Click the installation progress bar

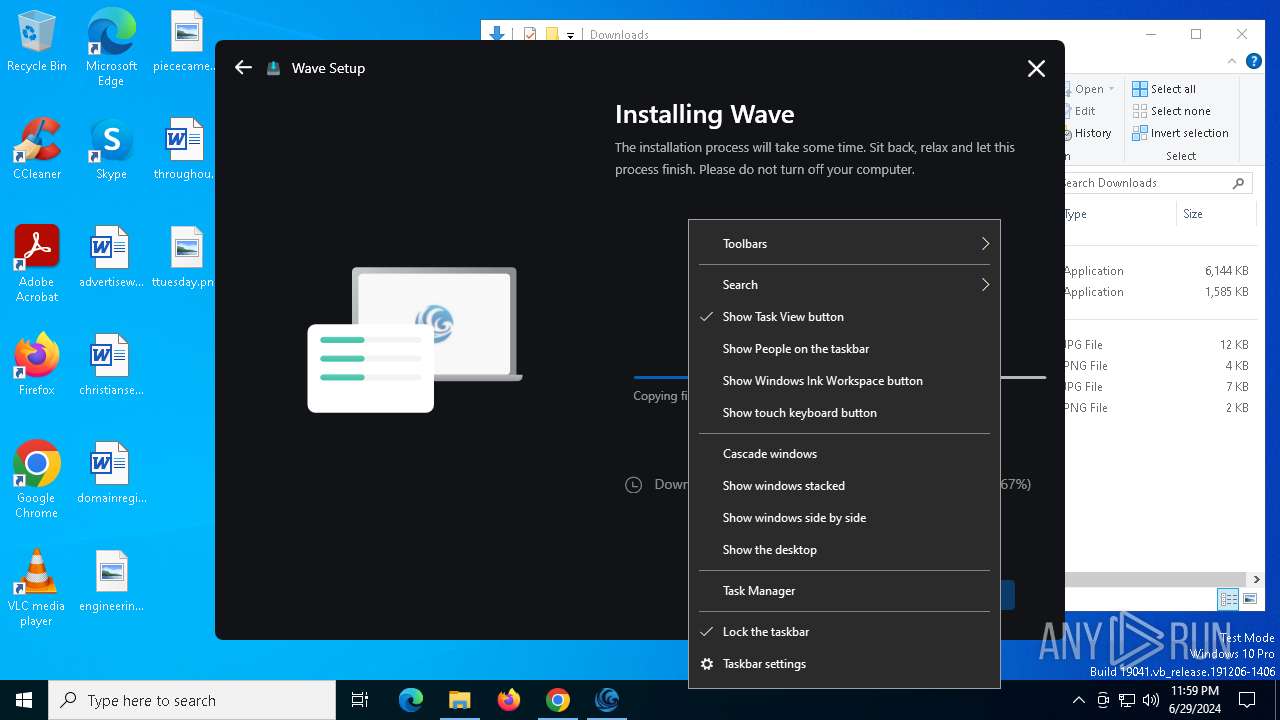pos(840,377)
